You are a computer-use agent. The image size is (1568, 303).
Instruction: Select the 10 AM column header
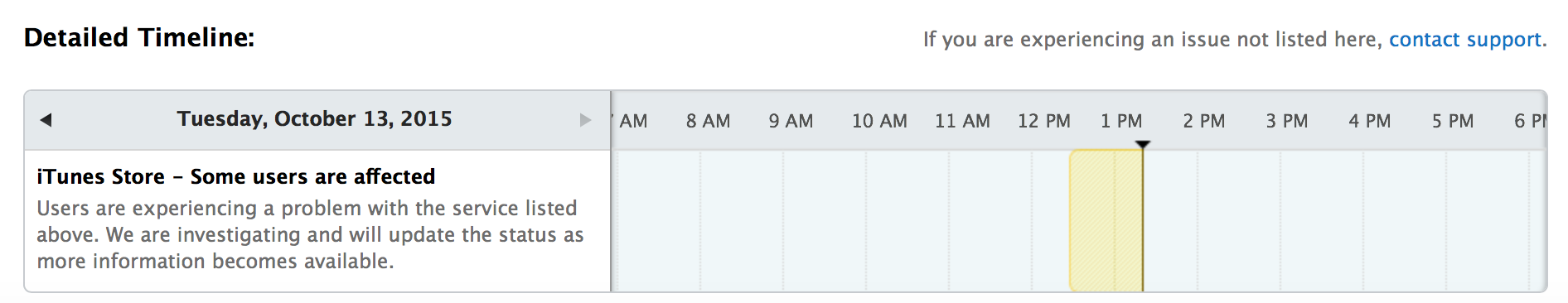[x=879, y=121]
